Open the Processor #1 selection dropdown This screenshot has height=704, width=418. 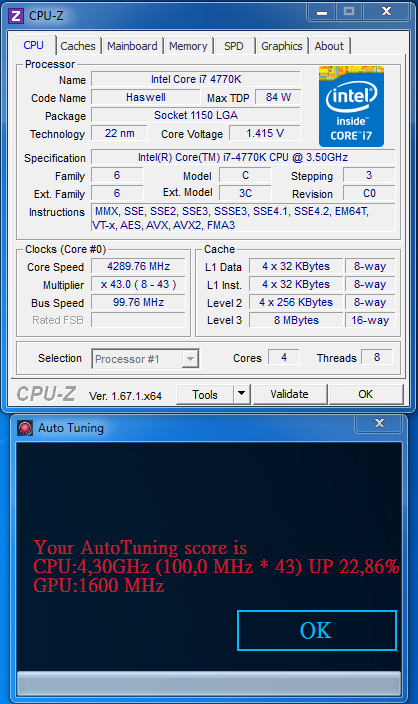145,359
